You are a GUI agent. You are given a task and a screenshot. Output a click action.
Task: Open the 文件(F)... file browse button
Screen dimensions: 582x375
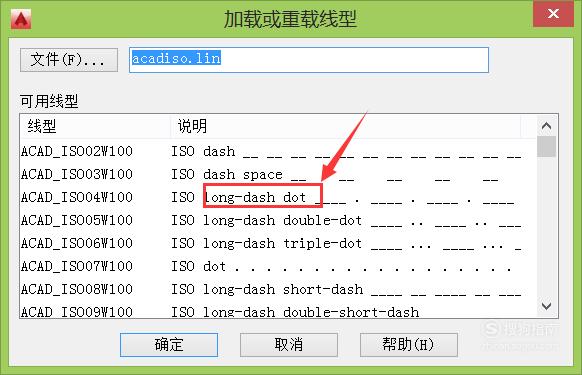point(69,60)
